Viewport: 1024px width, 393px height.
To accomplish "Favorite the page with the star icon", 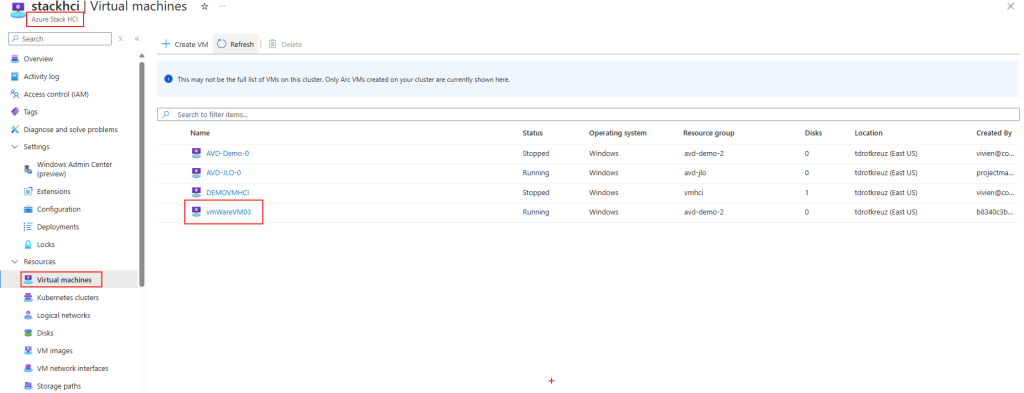I will 204,6.
